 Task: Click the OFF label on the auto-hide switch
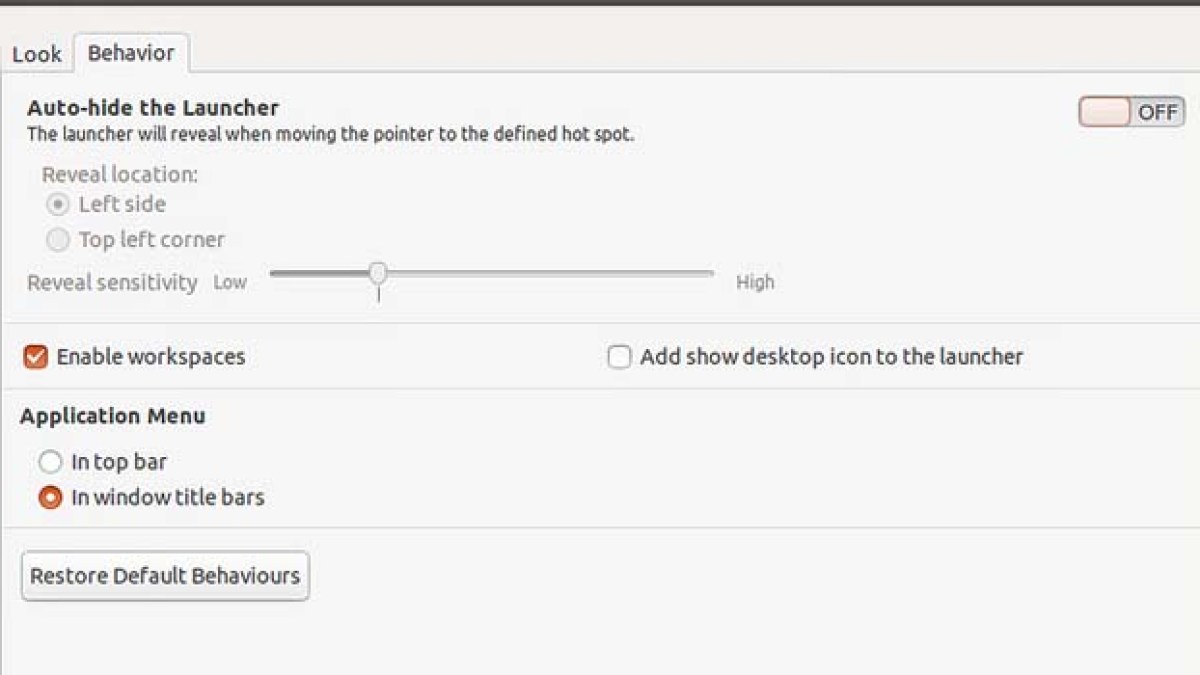click(x=1158, y=112)
